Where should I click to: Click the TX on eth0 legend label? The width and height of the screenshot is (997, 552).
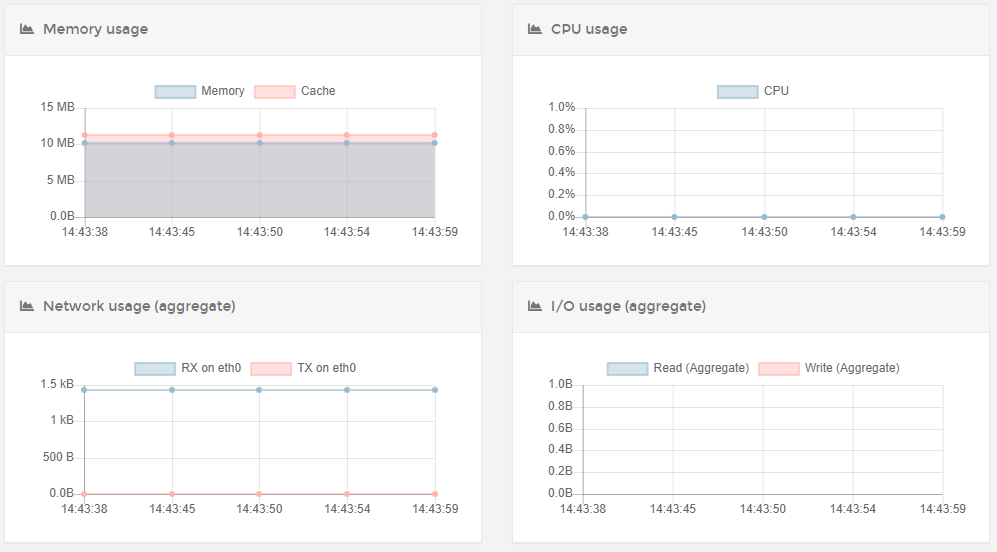coord(326,368)
